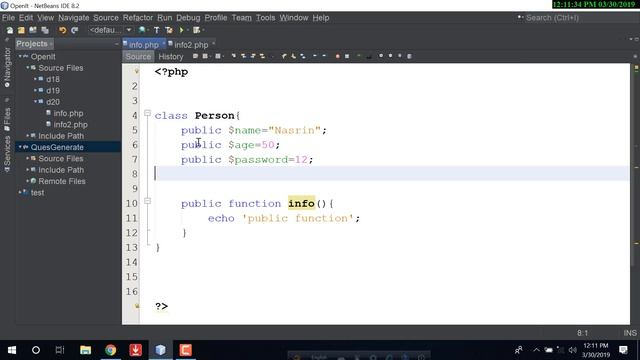
Task: Click the Save All toolbar icon
Action: click(x=45, y=30)
